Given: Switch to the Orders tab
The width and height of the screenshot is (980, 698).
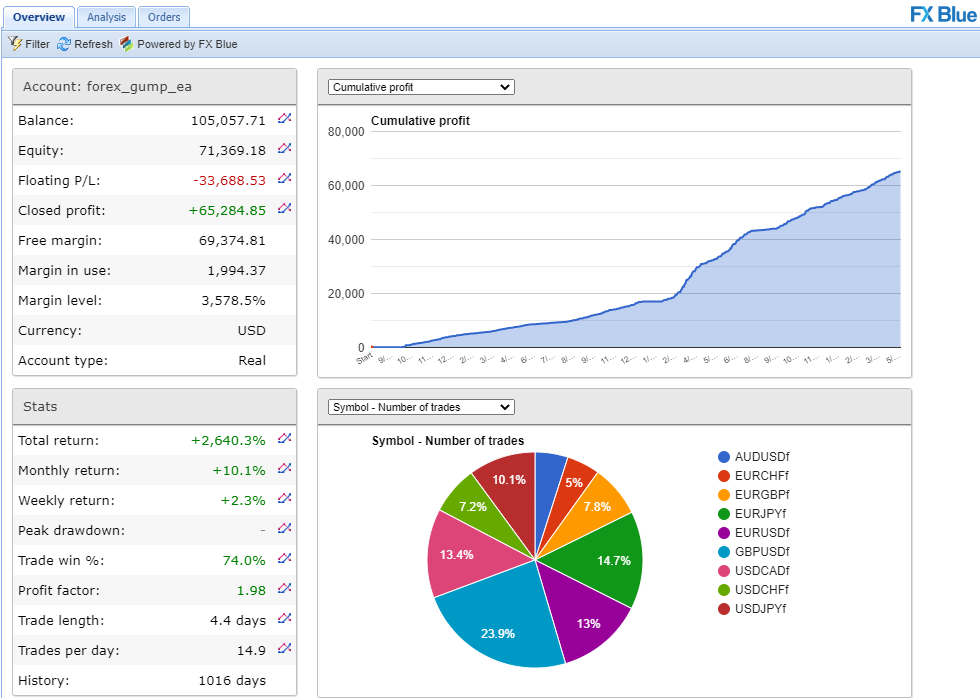Looking at the screenshot, I should coord(164,17).
